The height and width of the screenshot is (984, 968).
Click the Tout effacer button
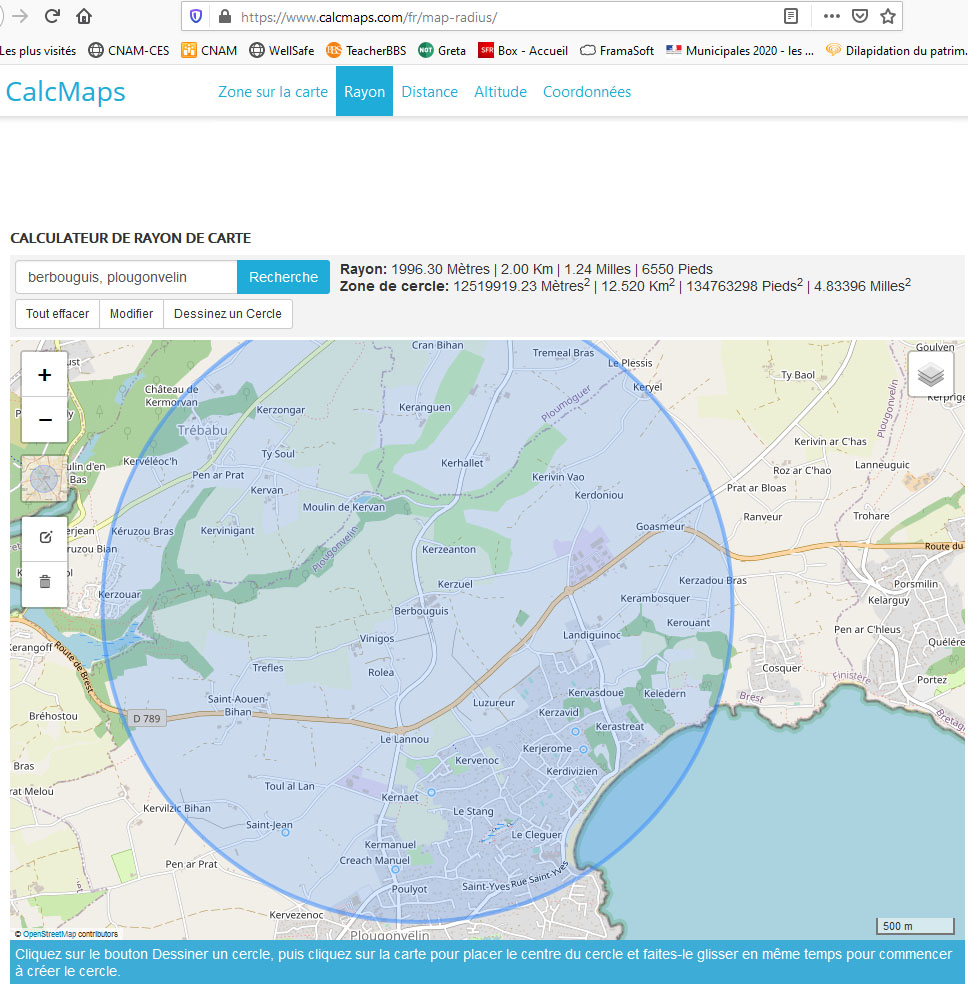[57, 313]
